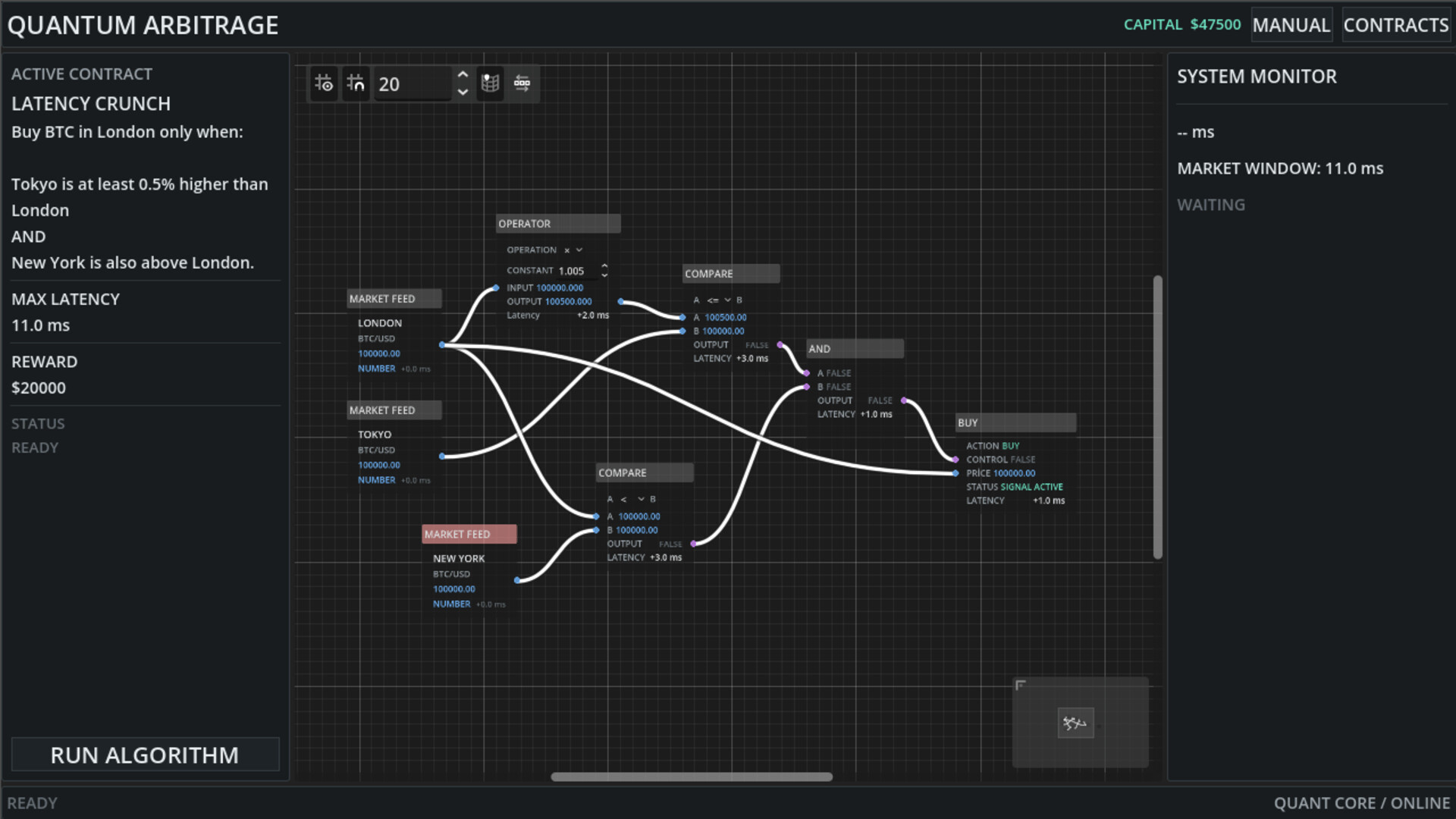The image size is (1456, 819).
Task: Click Operator node OUTPUT port
Action: 621,302
